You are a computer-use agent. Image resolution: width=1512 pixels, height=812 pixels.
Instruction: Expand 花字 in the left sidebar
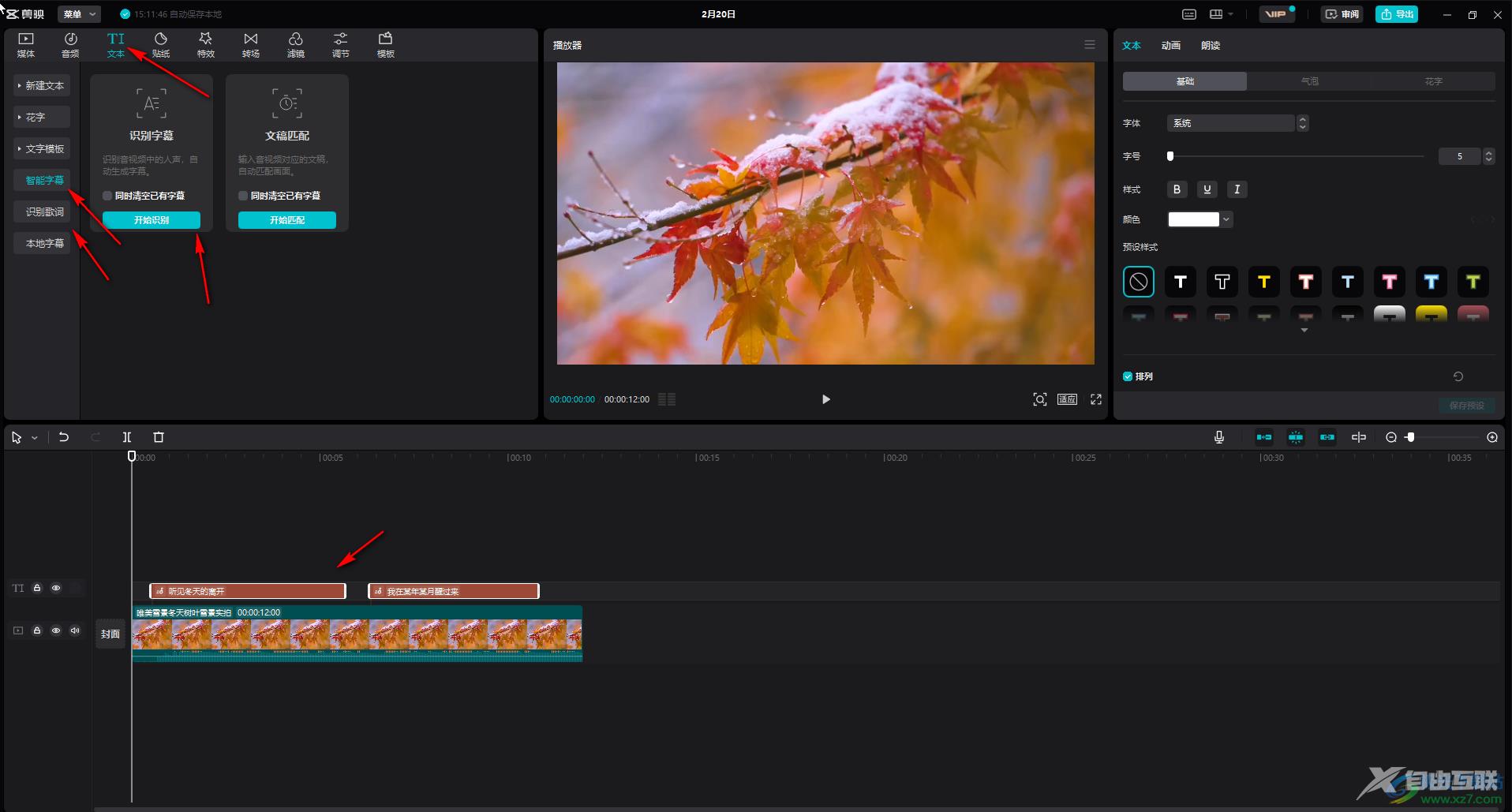(x=42, y=117)
